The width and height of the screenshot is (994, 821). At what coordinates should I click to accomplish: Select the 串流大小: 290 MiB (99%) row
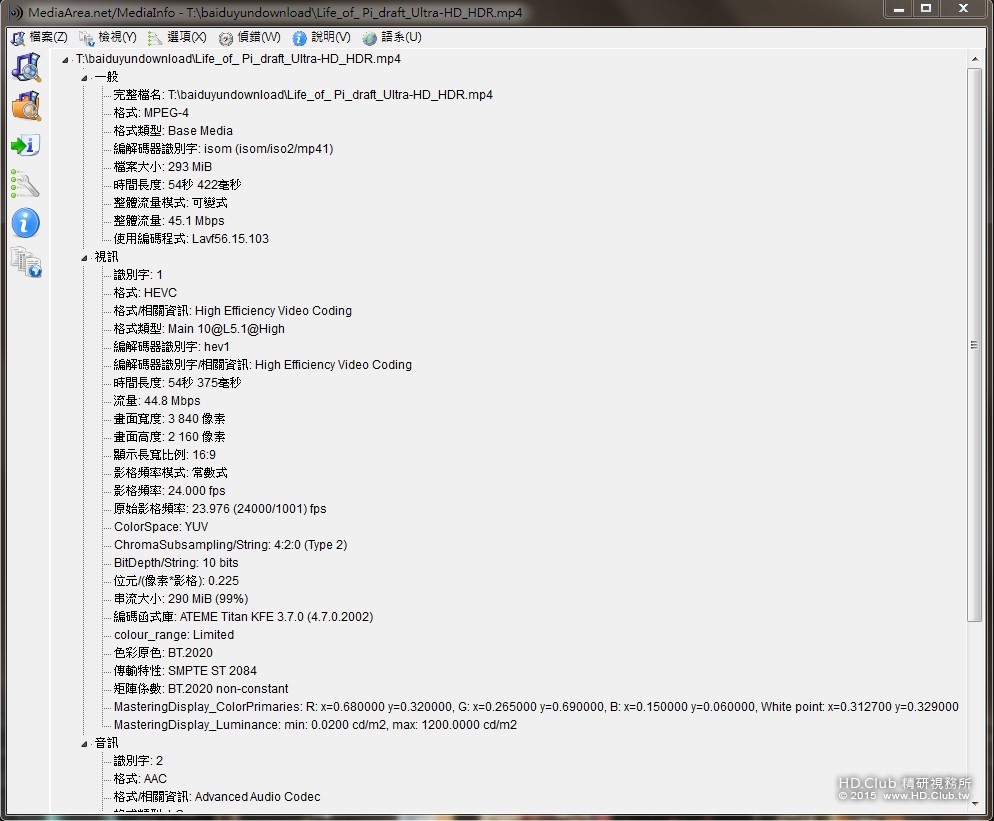tap(181, 599)
